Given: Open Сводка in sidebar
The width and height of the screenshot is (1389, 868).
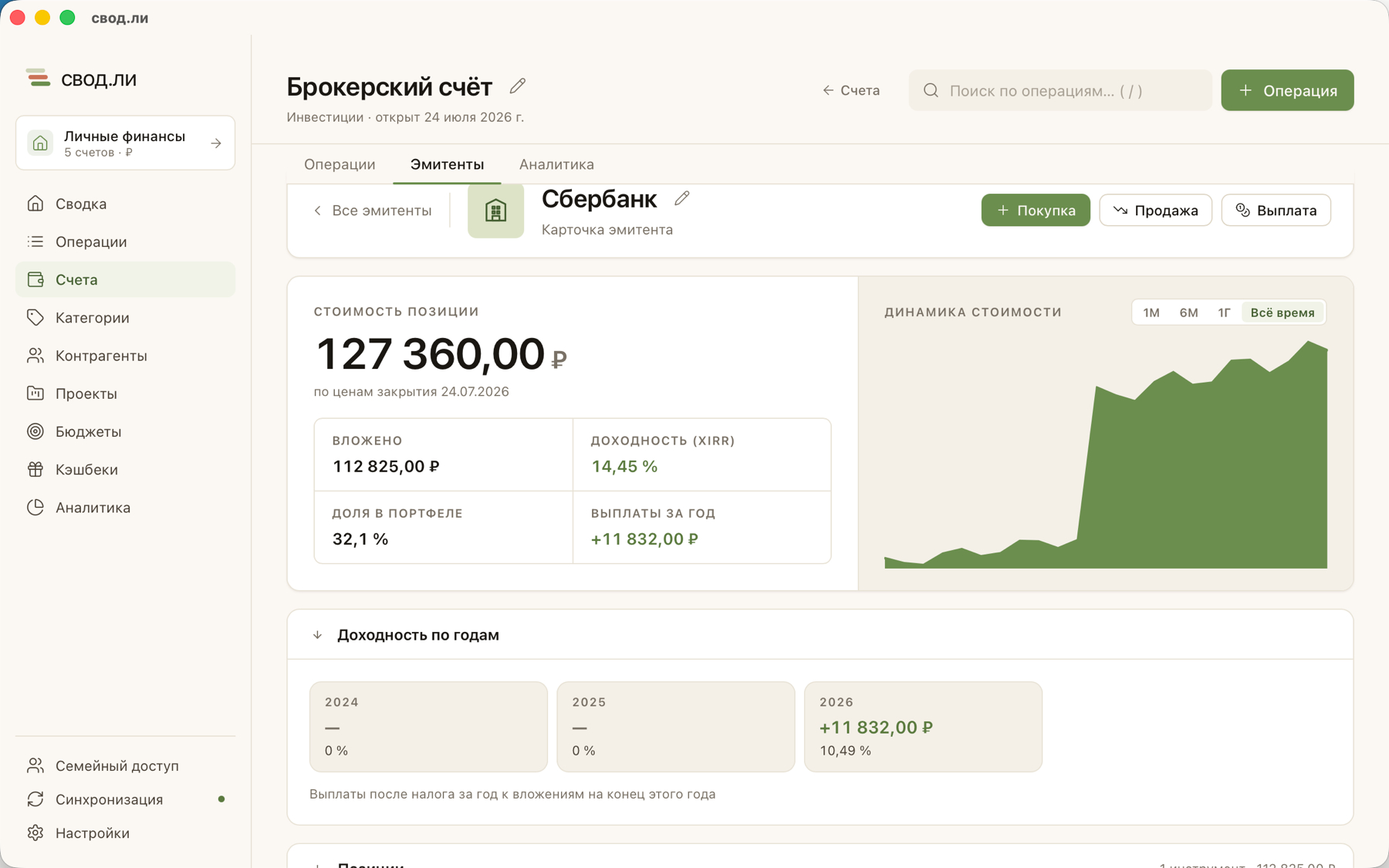Looking at the screenshot, I should (125, 204).
